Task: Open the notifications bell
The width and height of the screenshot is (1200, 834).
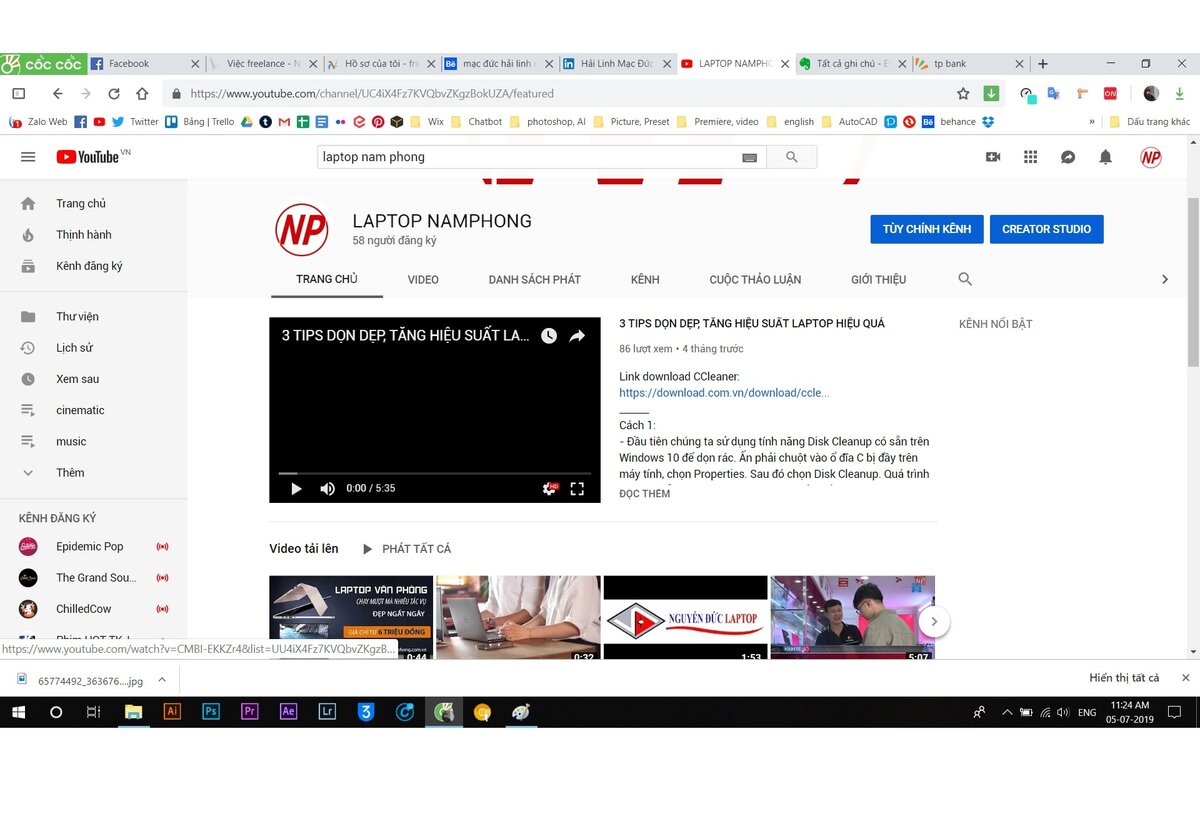Action: coord(1105,157)
